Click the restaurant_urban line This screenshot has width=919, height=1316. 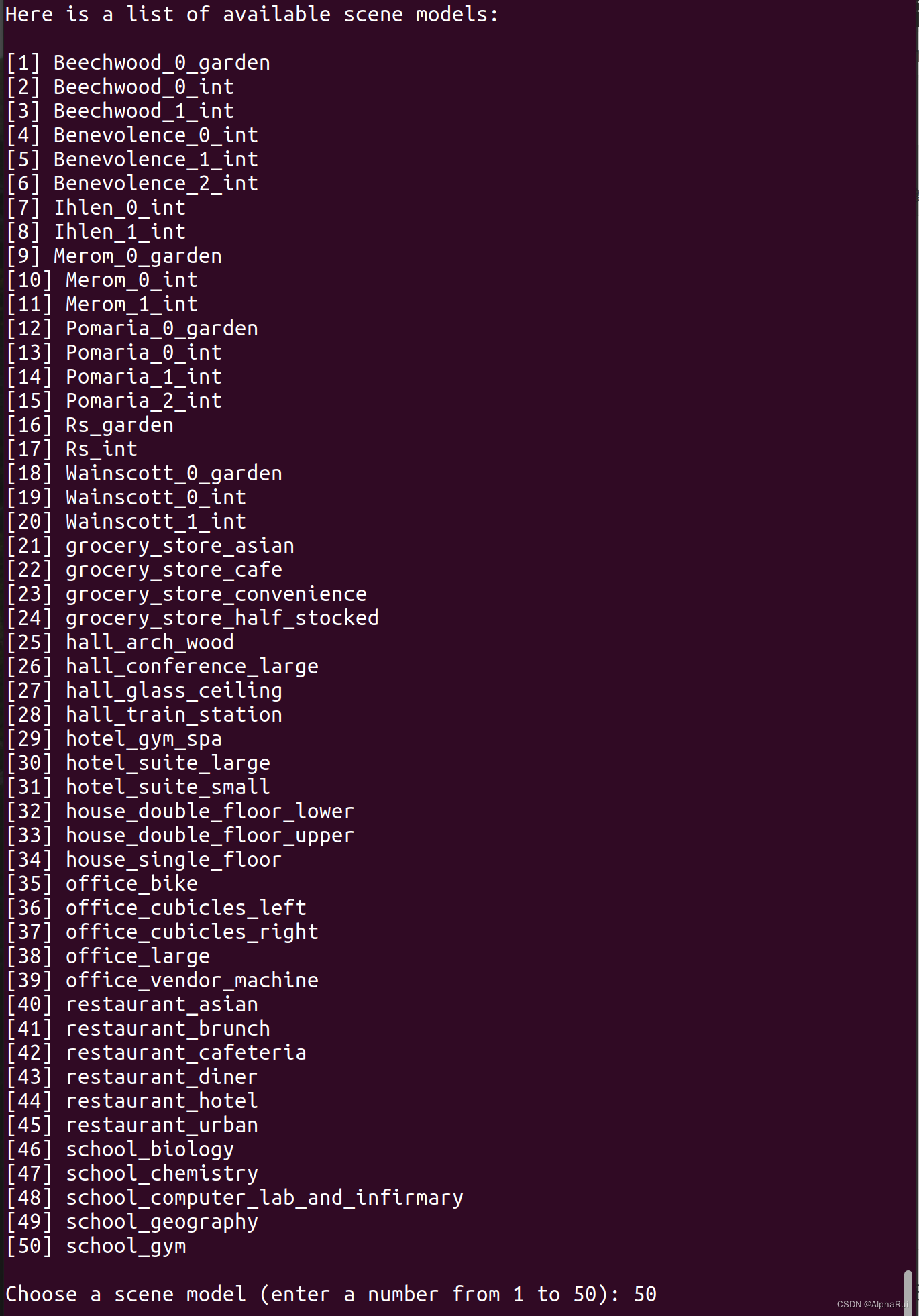(x=132, y=1126)
